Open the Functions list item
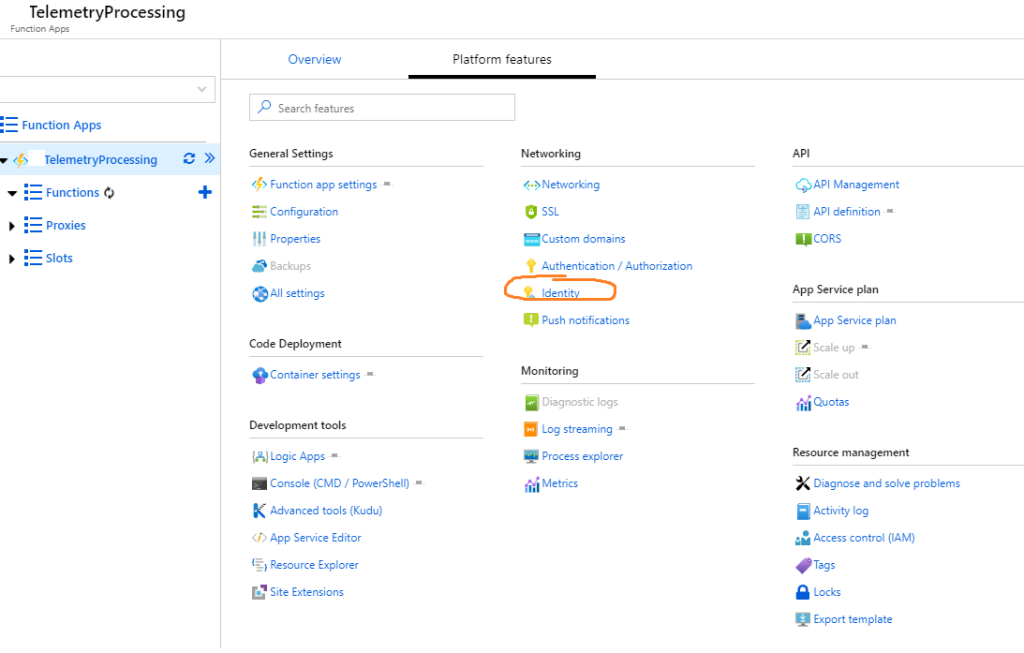This screenshot has width=1024, height=653. tap(72, 193)
